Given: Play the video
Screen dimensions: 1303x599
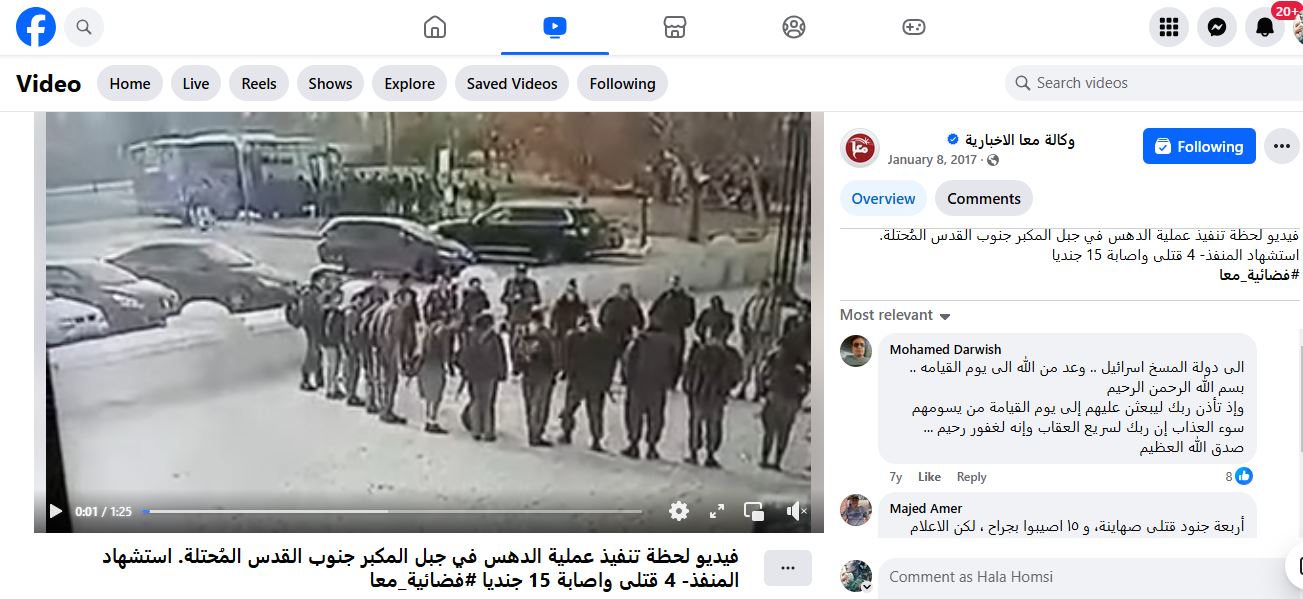Looking at the screenshot, I should [56, 511].
